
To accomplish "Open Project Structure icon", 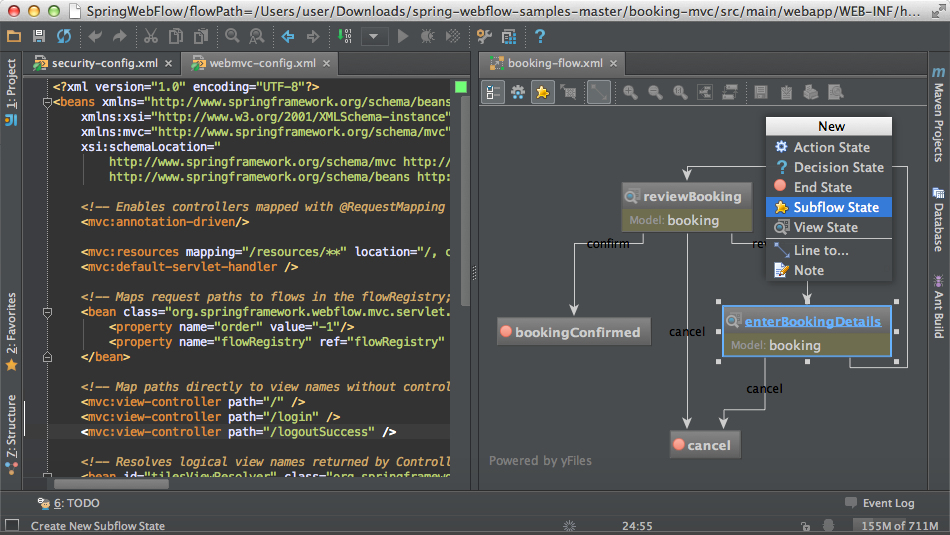I will [509, 36].
